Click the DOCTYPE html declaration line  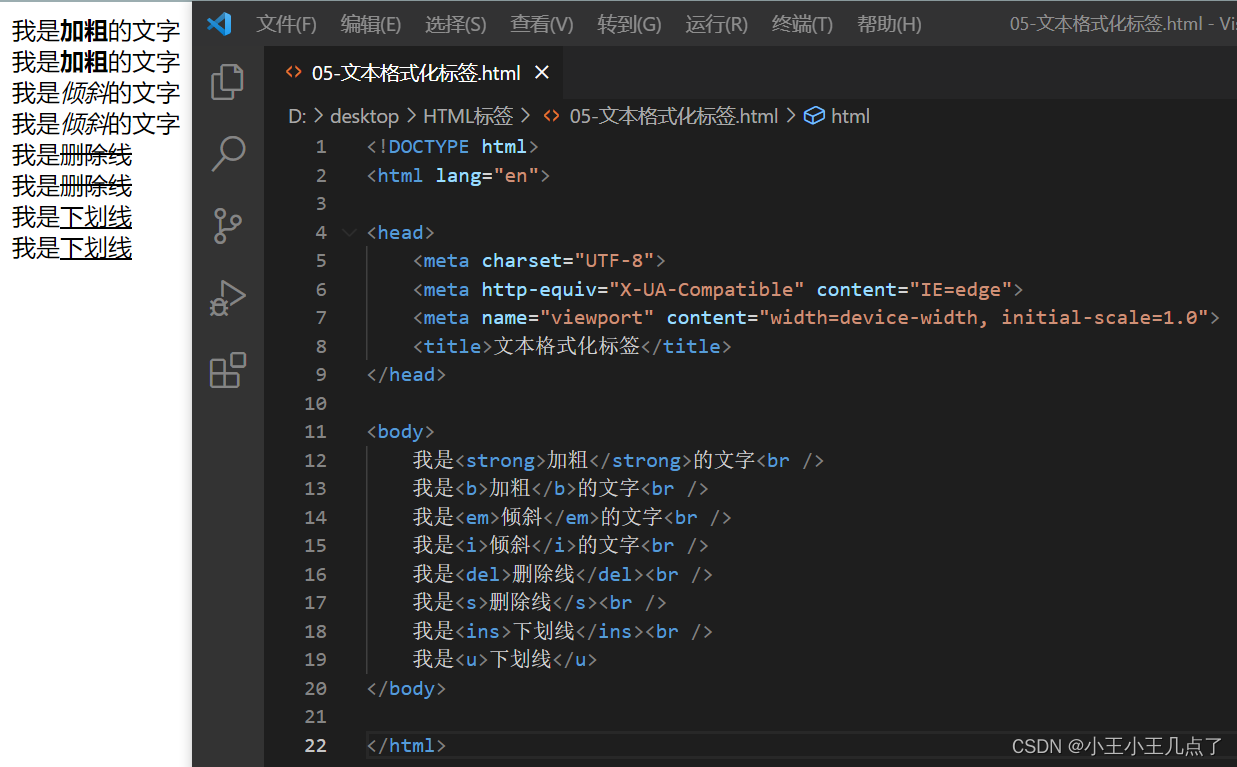click(x=453, y=147)
